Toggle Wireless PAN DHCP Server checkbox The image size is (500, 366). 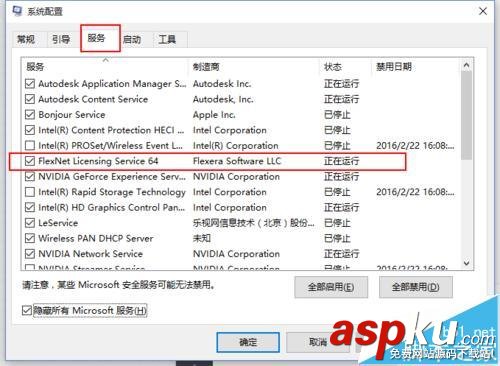[x=30, y=238]
